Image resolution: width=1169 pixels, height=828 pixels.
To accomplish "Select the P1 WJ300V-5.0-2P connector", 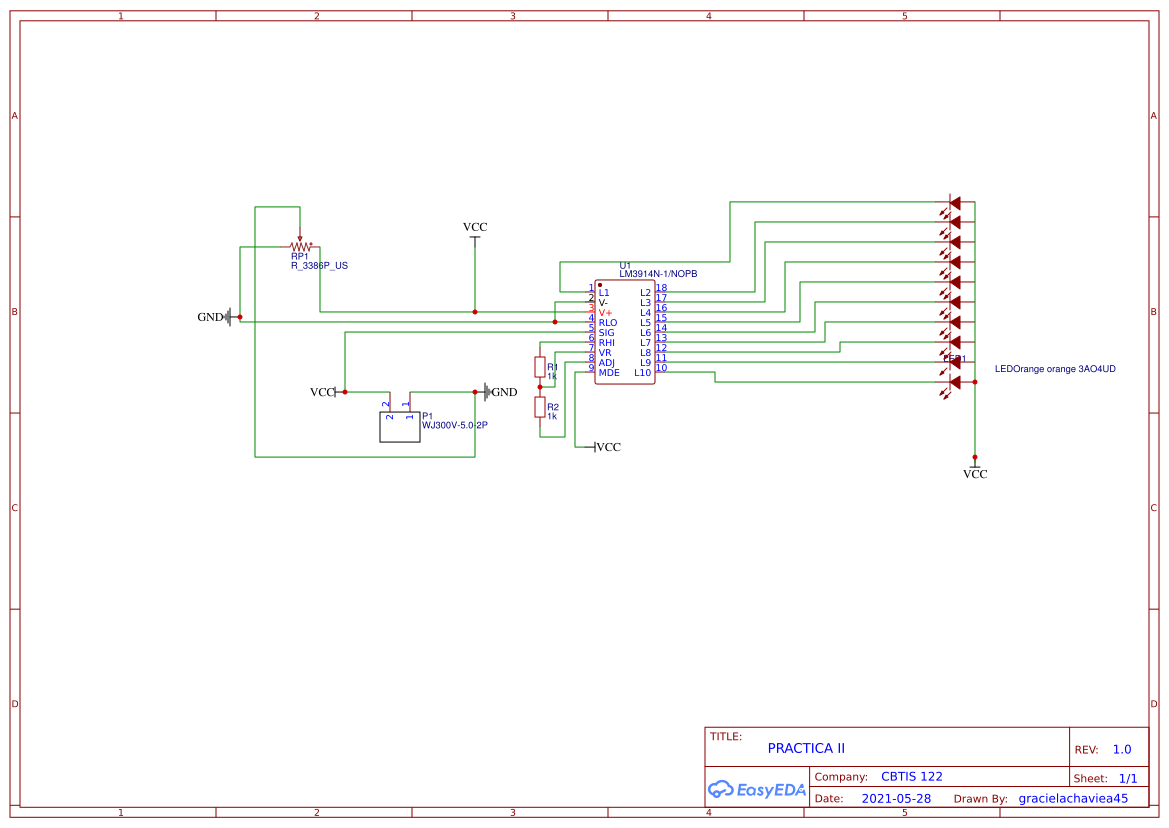I will click(400, 425).
